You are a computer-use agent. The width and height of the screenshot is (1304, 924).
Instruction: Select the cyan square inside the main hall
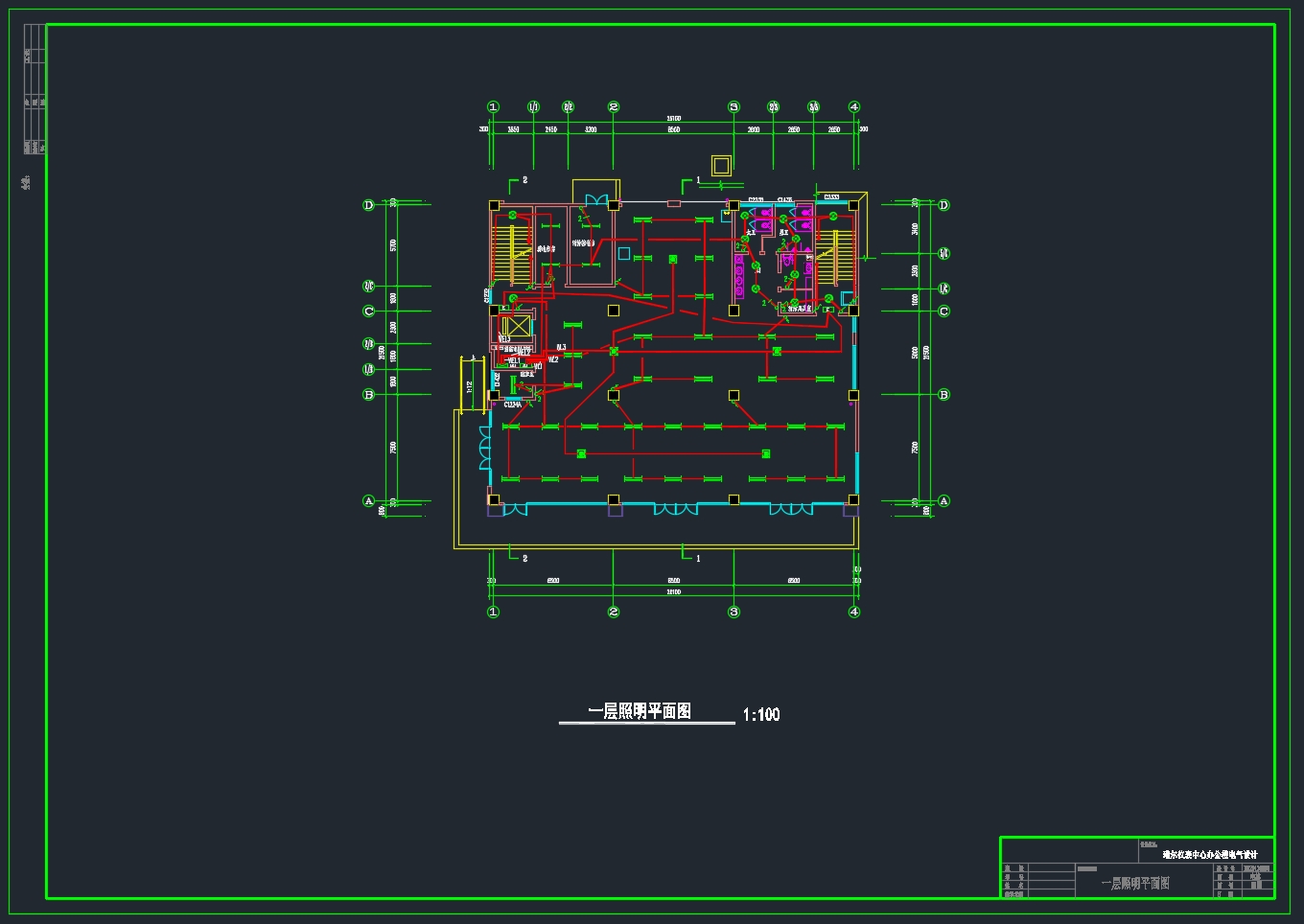tap(624, 254)
